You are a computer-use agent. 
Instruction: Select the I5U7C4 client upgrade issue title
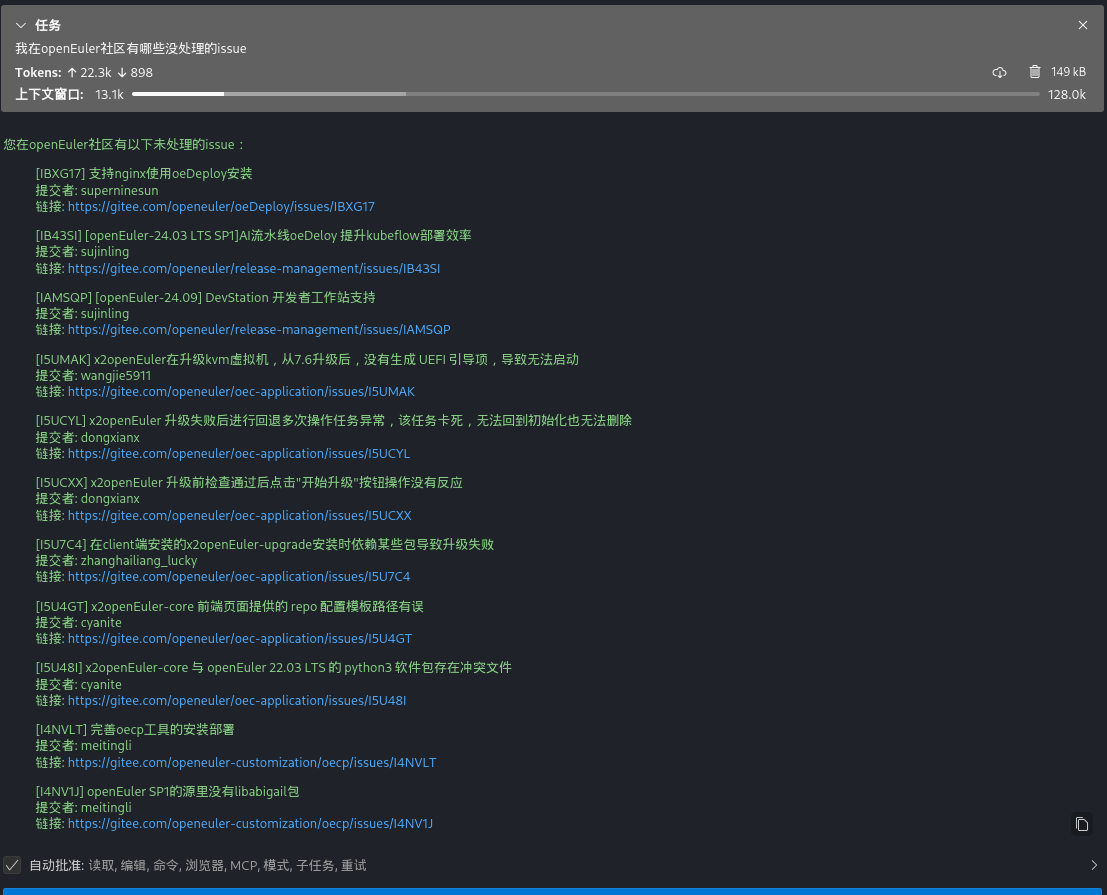pyautogui.click(x=265, y=545)
